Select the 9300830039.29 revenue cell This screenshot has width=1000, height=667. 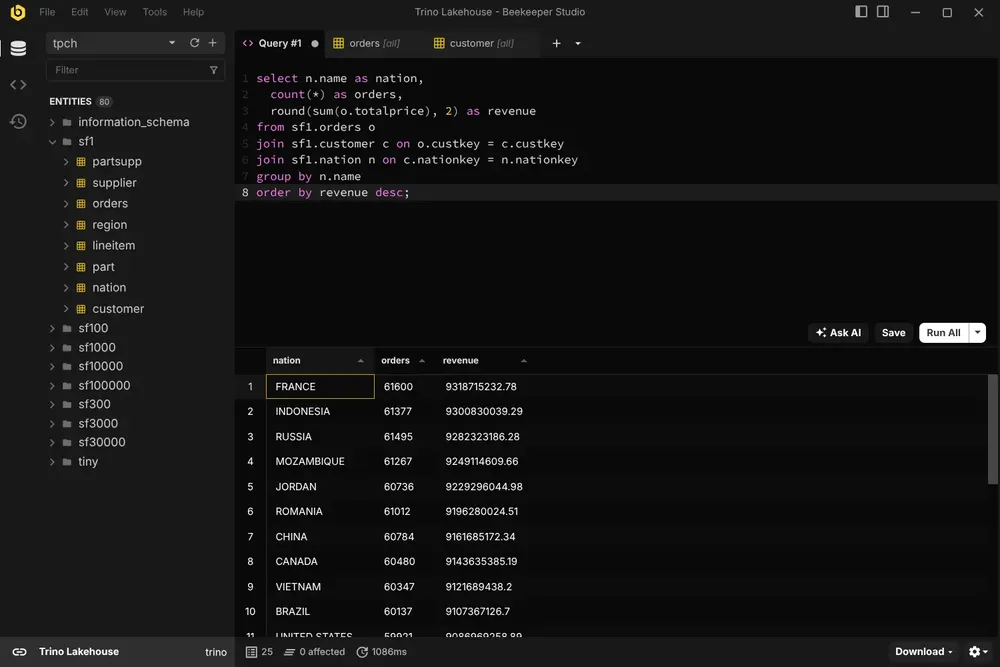[484, 411]
